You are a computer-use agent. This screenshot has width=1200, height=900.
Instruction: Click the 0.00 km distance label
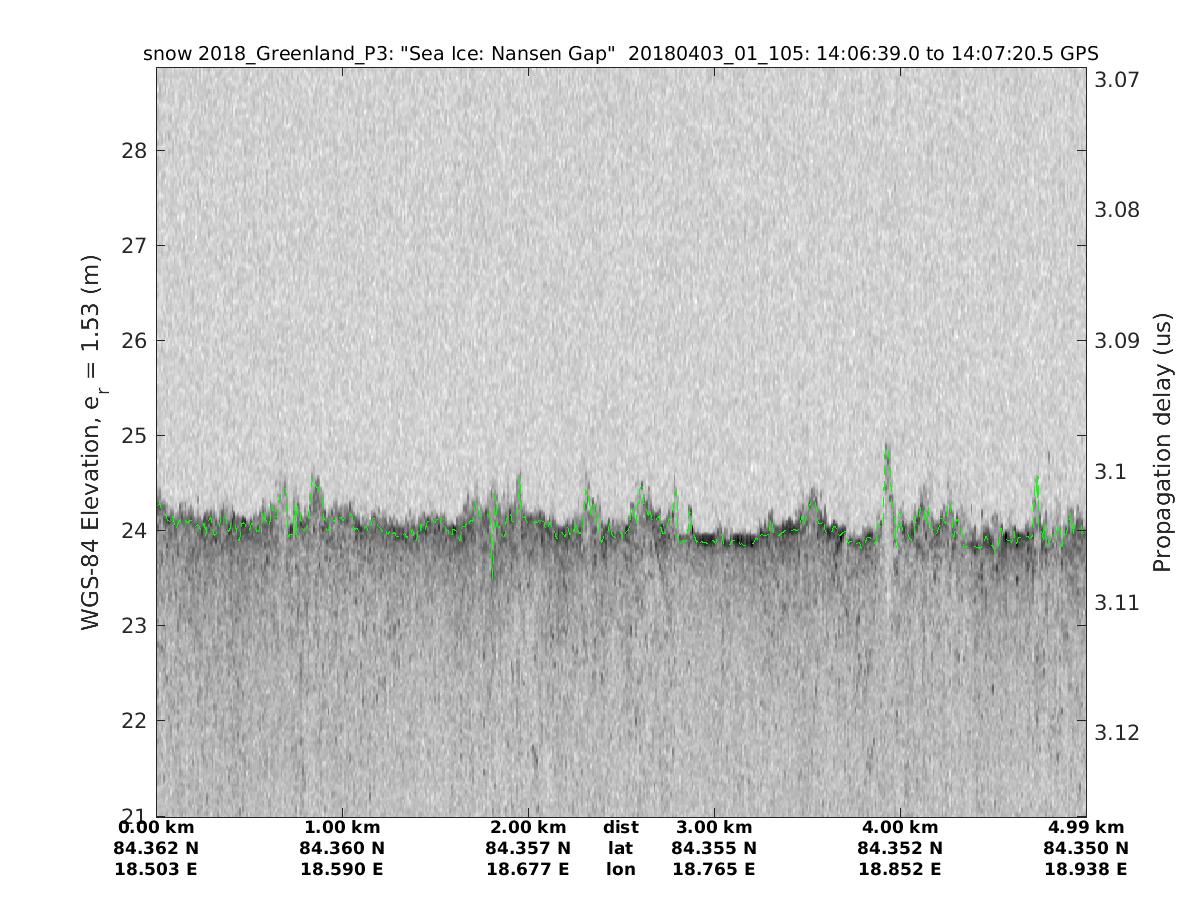tap(156, 828)
